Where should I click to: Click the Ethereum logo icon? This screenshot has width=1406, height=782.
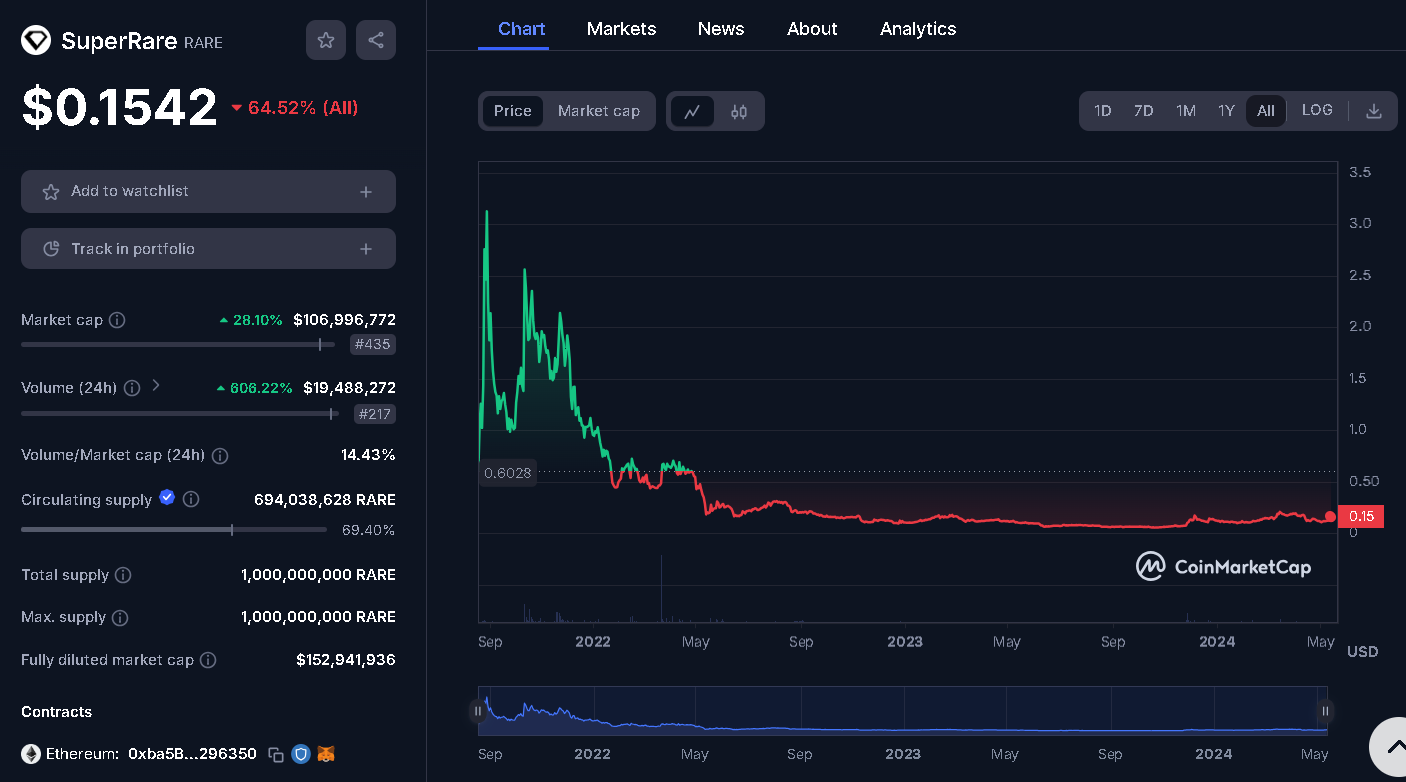coord(31,754)
